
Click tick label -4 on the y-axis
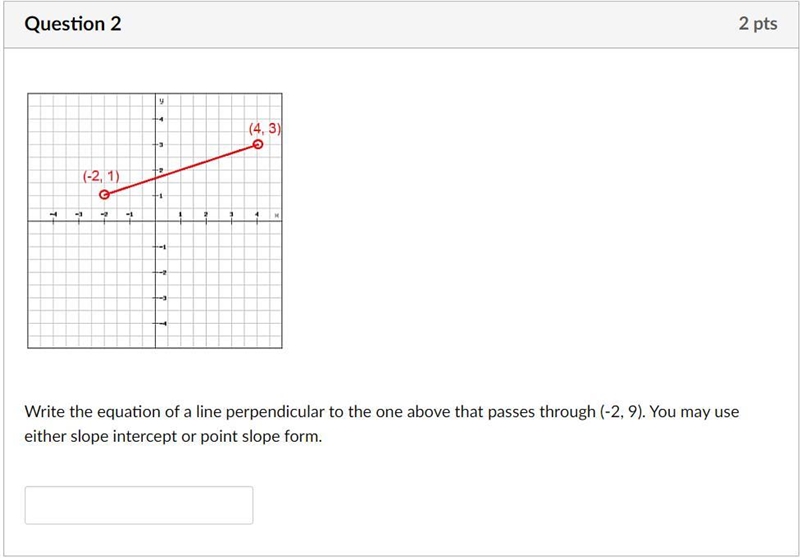163,323
